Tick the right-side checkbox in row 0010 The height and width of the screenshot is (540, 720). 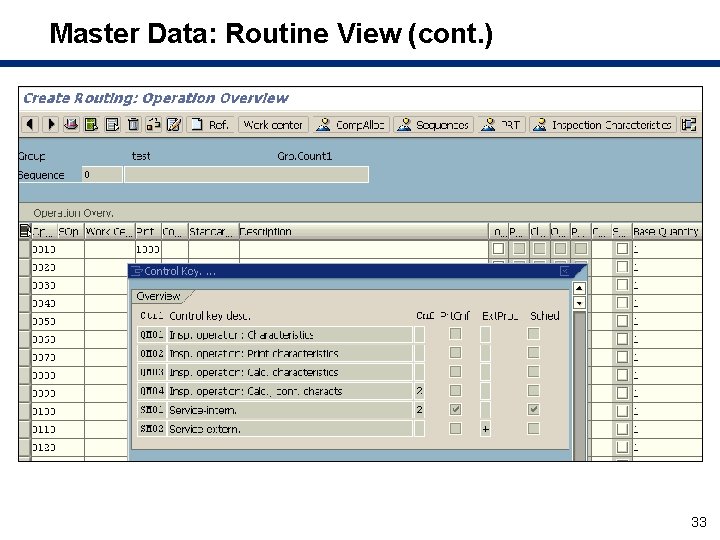pyautogui.click(x=622, y=248)
